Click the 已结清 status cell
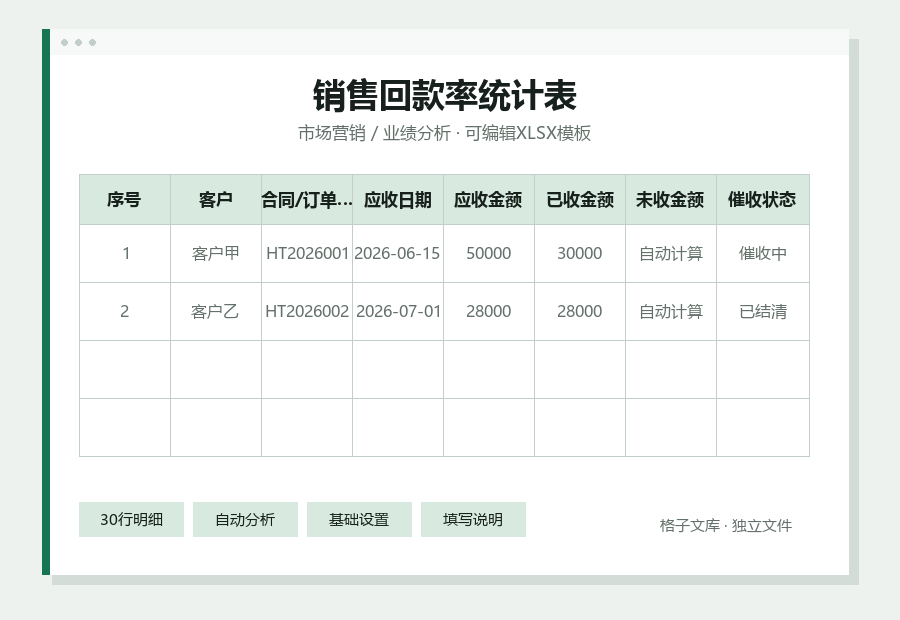The width and height of the screenshot is (900, 620). [x=763, y=312]
